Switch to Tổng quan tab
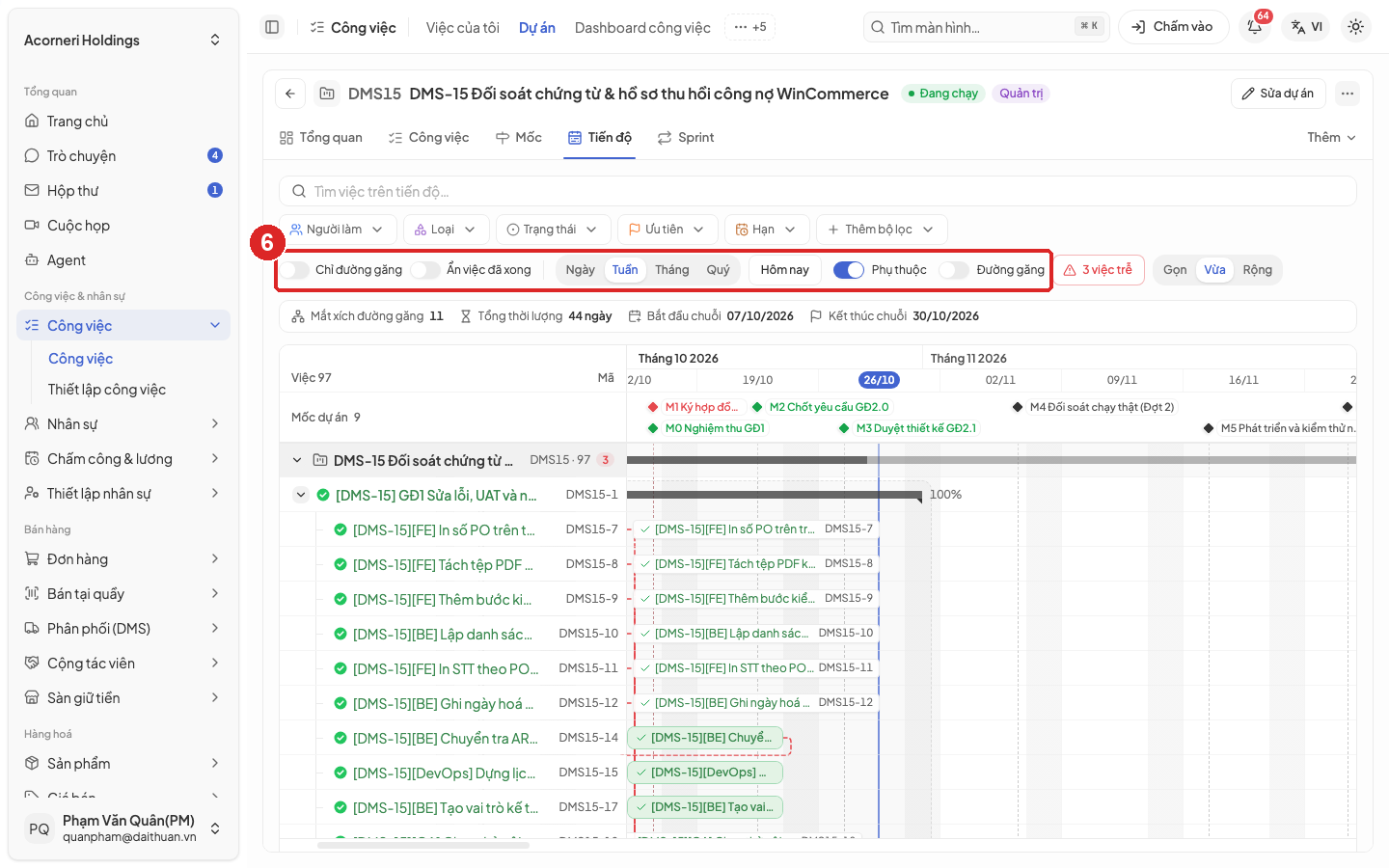 coord(321,138)
